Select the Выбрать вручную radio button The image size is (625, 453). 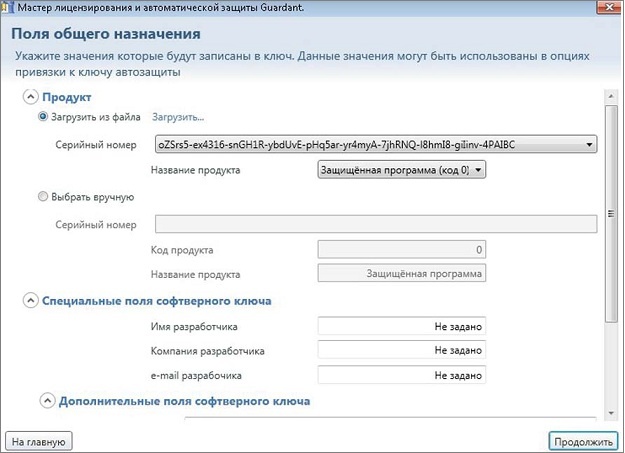(x=42, y=197)
